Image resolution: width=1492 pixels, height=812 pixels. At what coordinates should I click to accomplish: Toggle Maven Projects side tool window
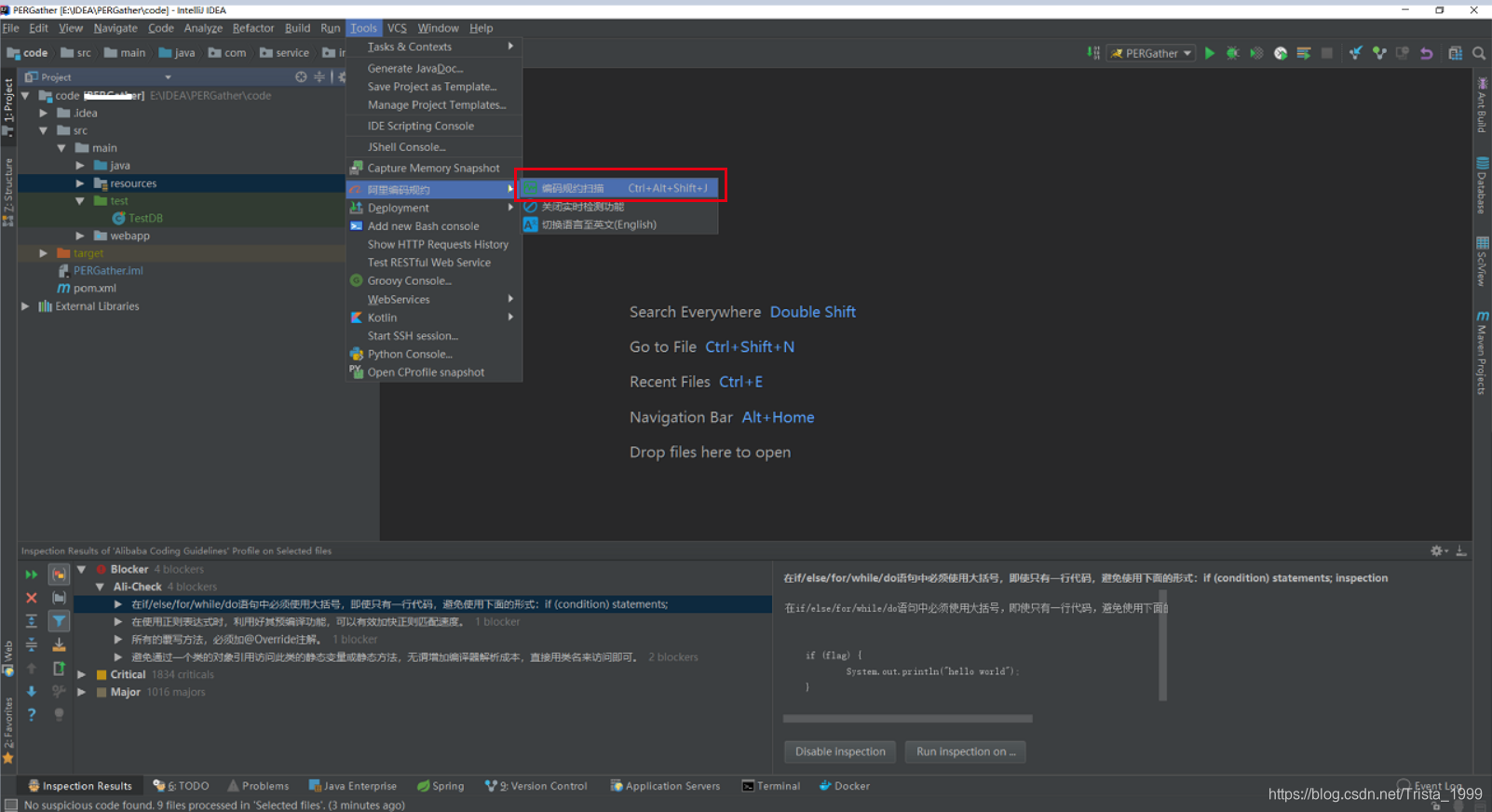click(1482, 353)
